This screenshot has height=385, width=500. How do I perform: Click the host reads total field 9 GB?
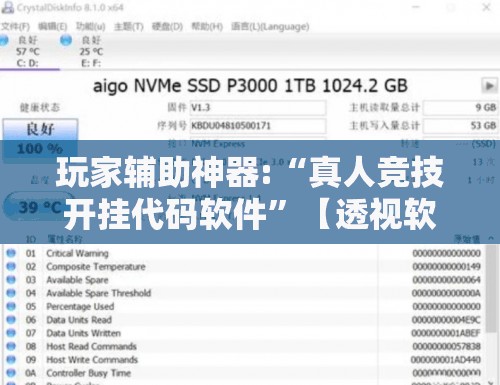(461, 108)
